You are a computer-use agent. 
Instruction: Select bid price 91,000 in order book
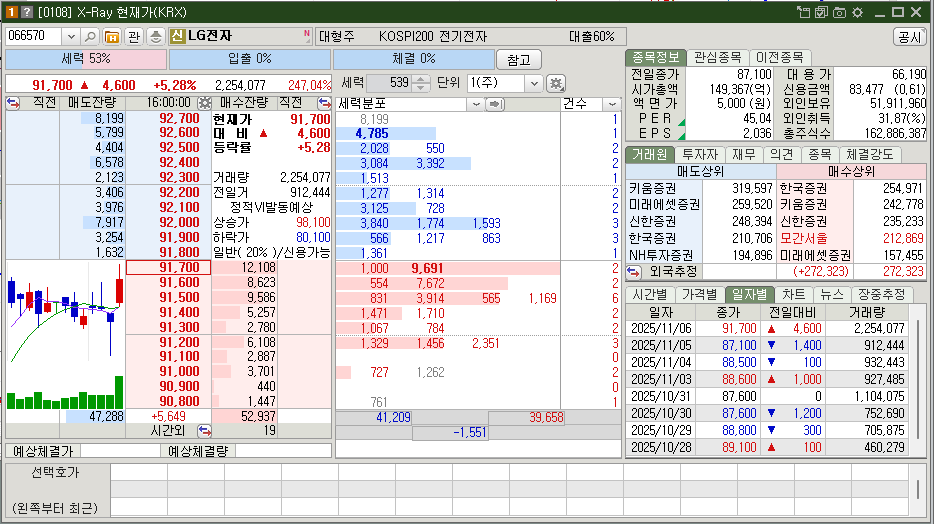(x=179, y=372)
